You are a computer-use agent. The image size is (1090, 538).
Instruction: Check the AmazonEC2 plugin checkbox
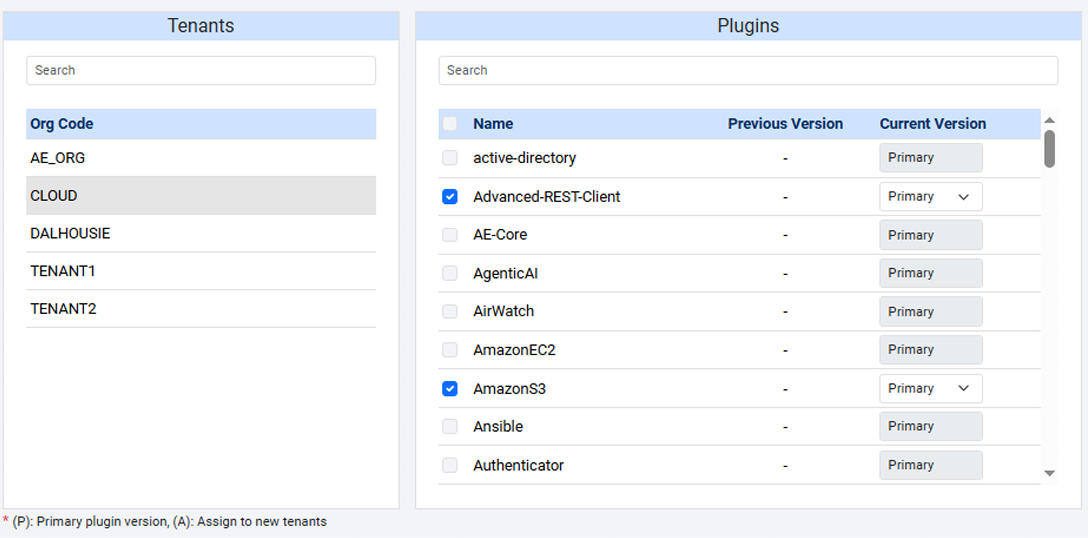pyautogui.click(x=450, y=350)
